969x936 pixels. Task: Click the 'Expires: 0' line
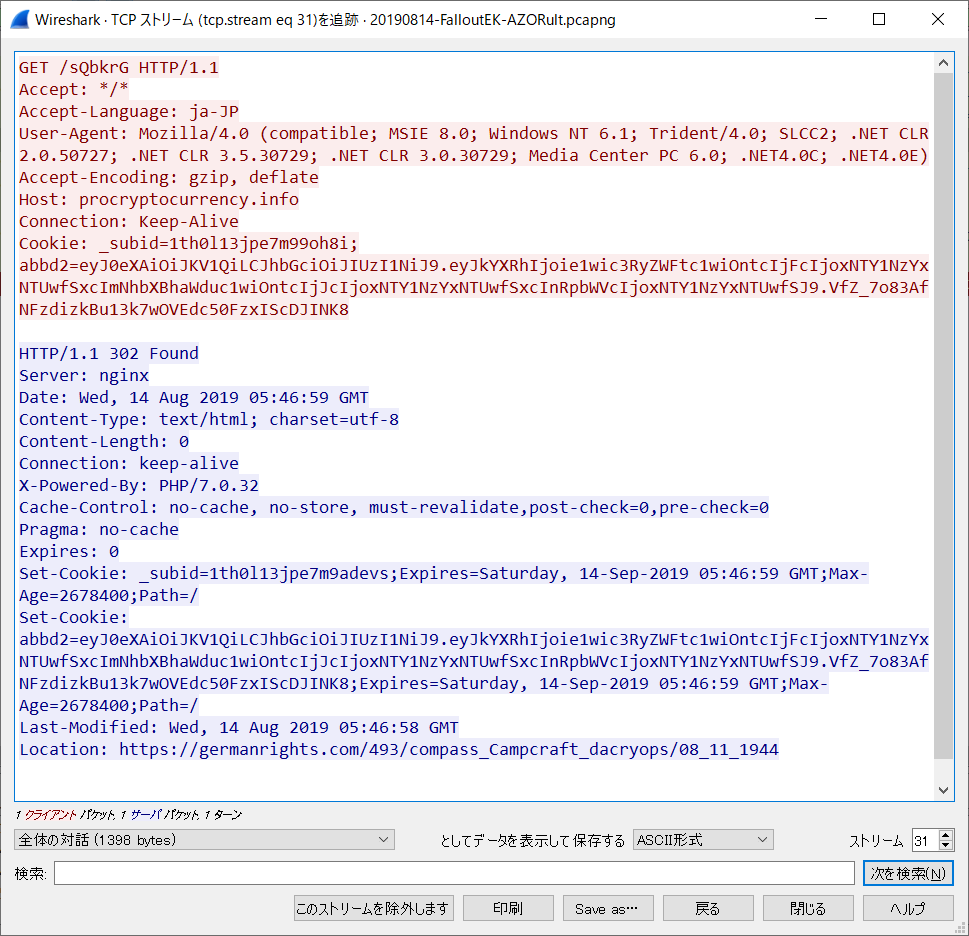tap(69, 552)
